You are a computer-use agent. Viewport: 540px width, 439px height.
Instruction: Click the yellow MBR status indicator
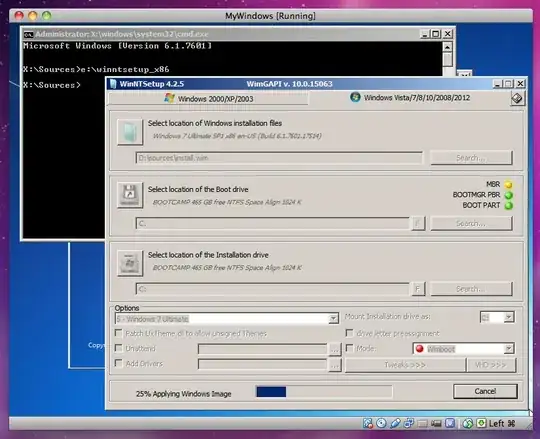(x=508, y=185)
